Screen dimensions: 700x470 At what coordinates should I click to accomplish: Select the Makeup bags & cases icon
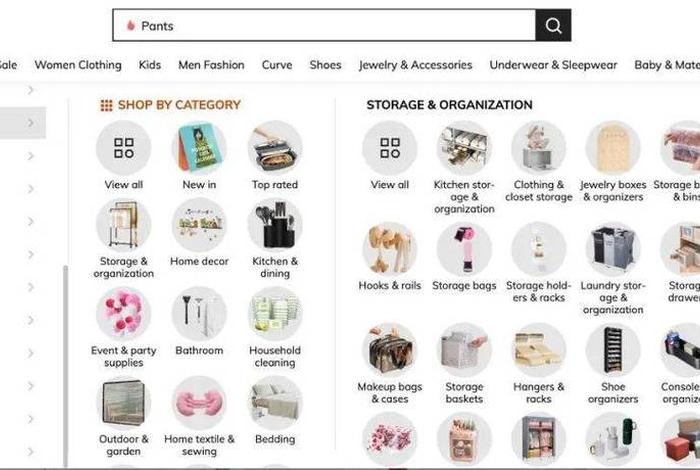[390, 350]
